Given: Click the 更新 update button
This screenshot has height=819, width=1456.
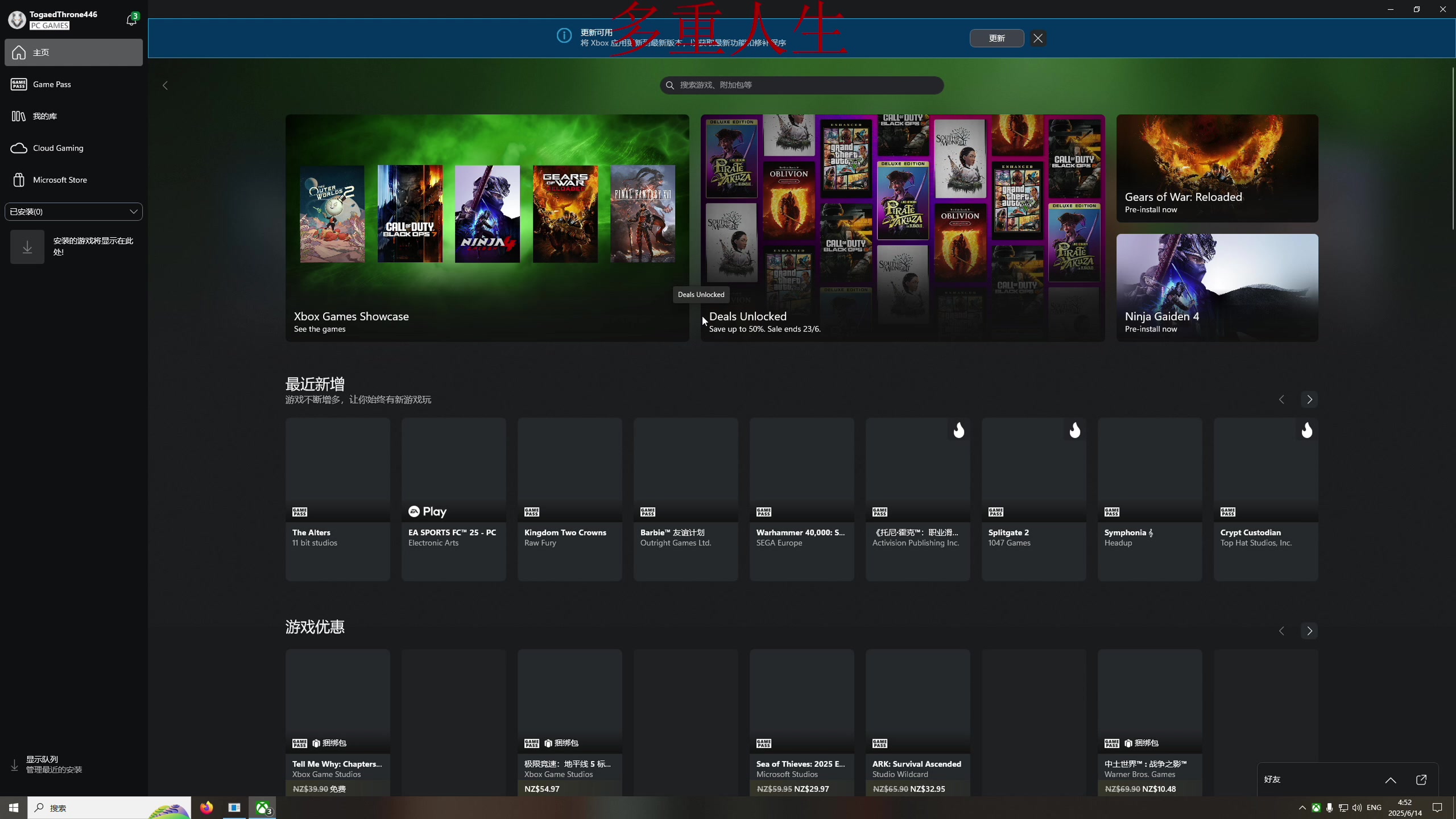Looking at the screenshot, I should click(996, 38).
